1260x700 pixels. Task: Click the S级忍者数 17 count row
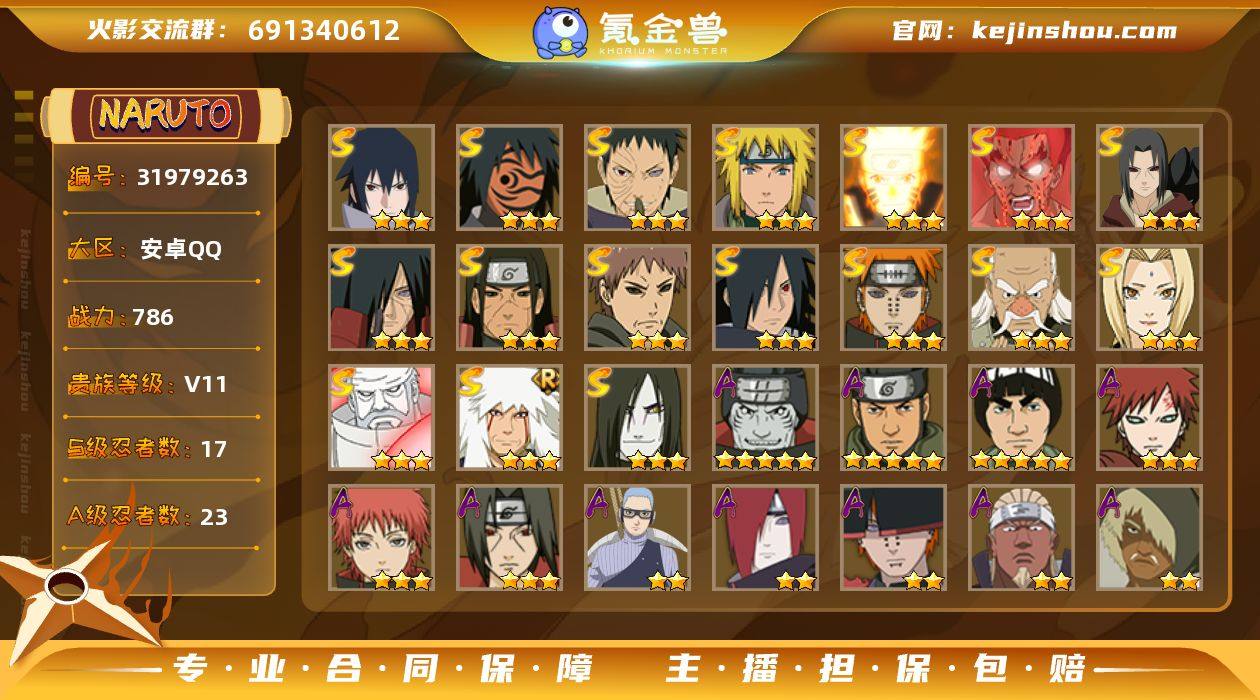(x=160, y=449)
